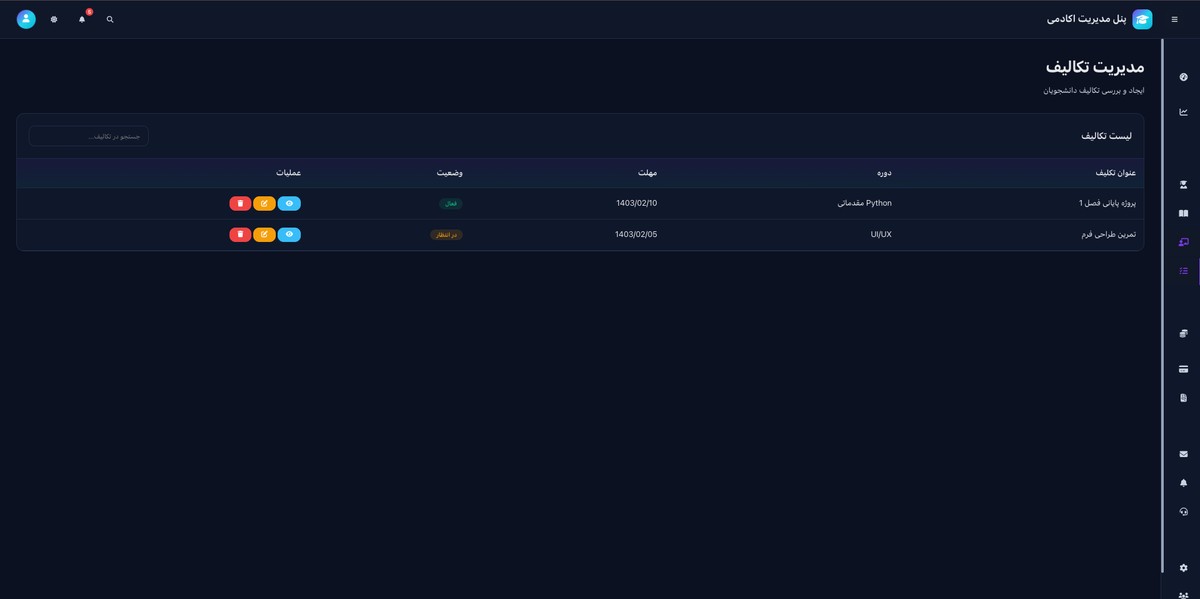Click the headset support icon in the sidebar

click(1183, 511)
